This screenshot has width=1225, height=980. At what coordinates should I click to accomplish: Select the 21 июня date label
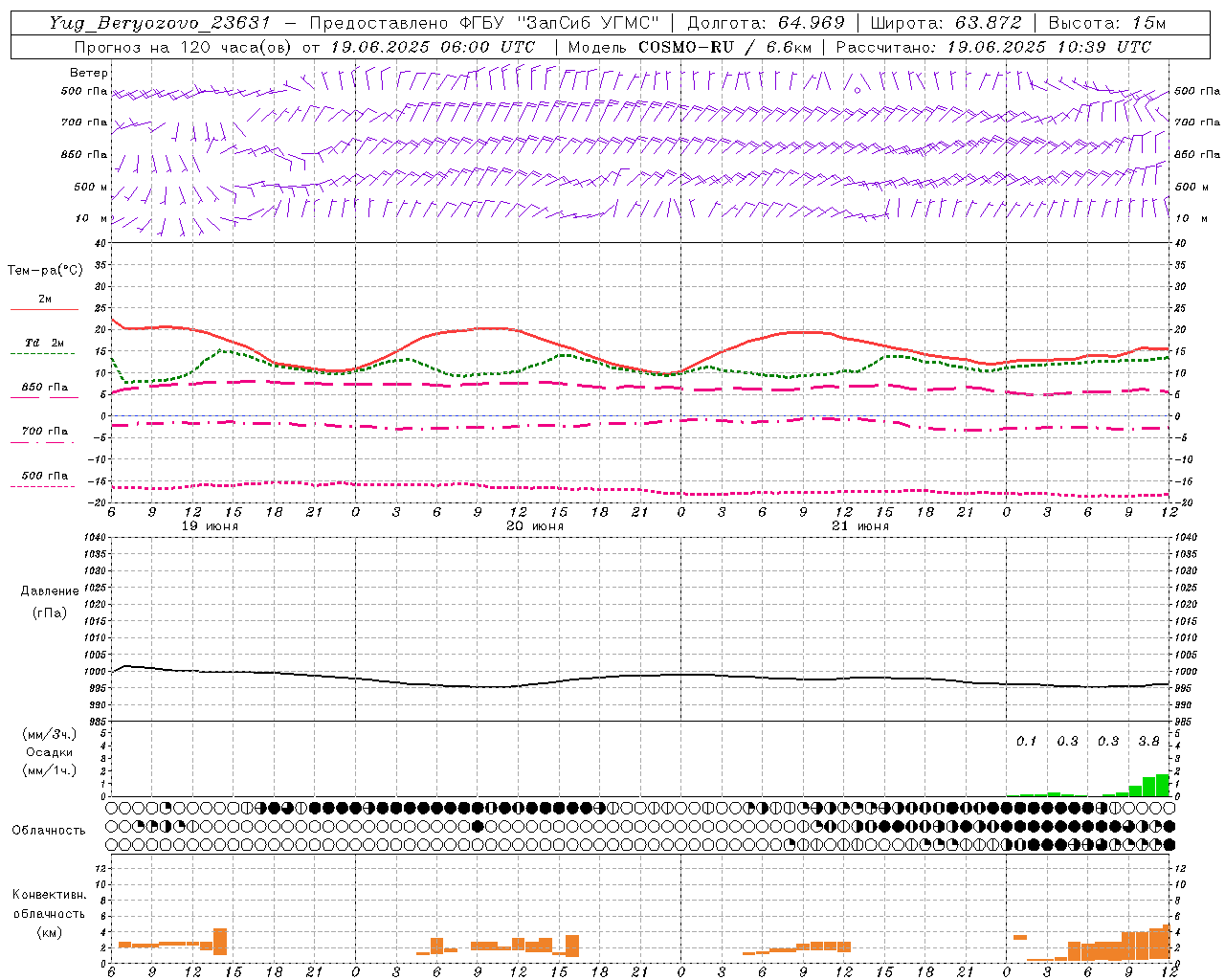pyautogui.click(x=860, y=526)
